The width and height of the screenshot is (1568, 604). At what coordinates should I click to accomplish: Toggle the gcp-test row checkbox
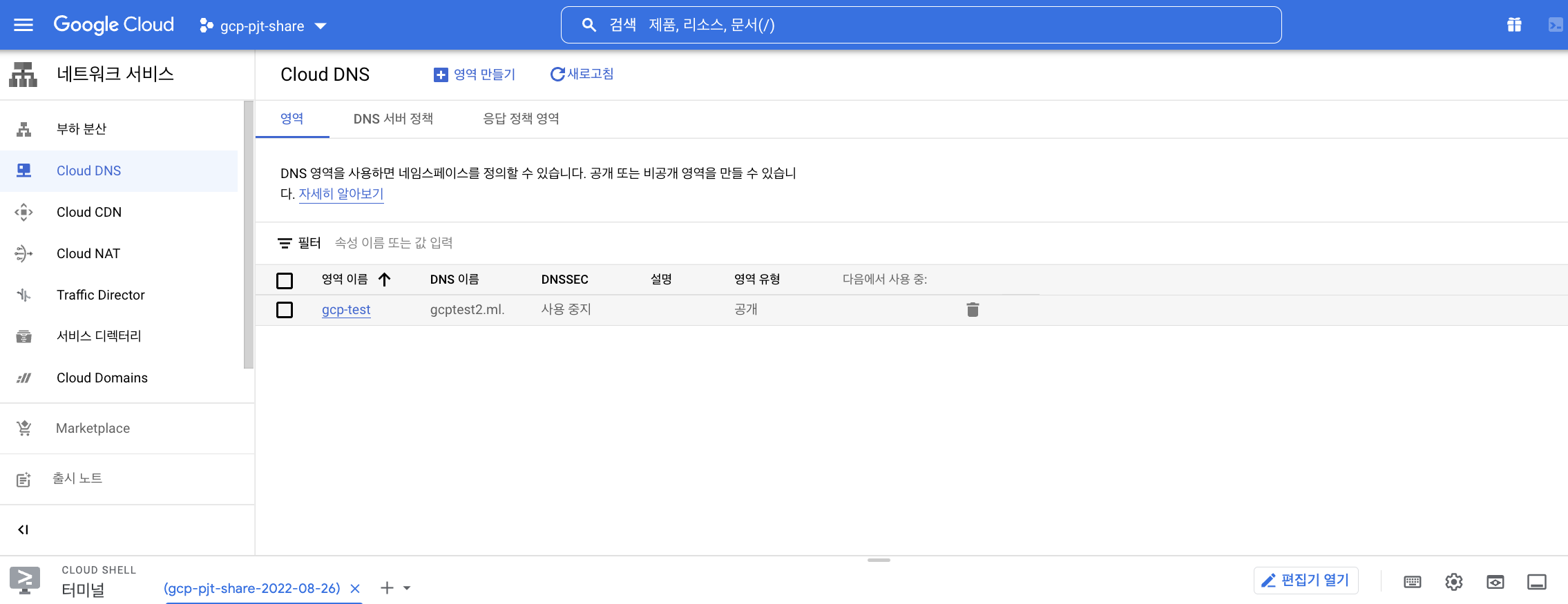pyautogui.click(x=285, y=310)
